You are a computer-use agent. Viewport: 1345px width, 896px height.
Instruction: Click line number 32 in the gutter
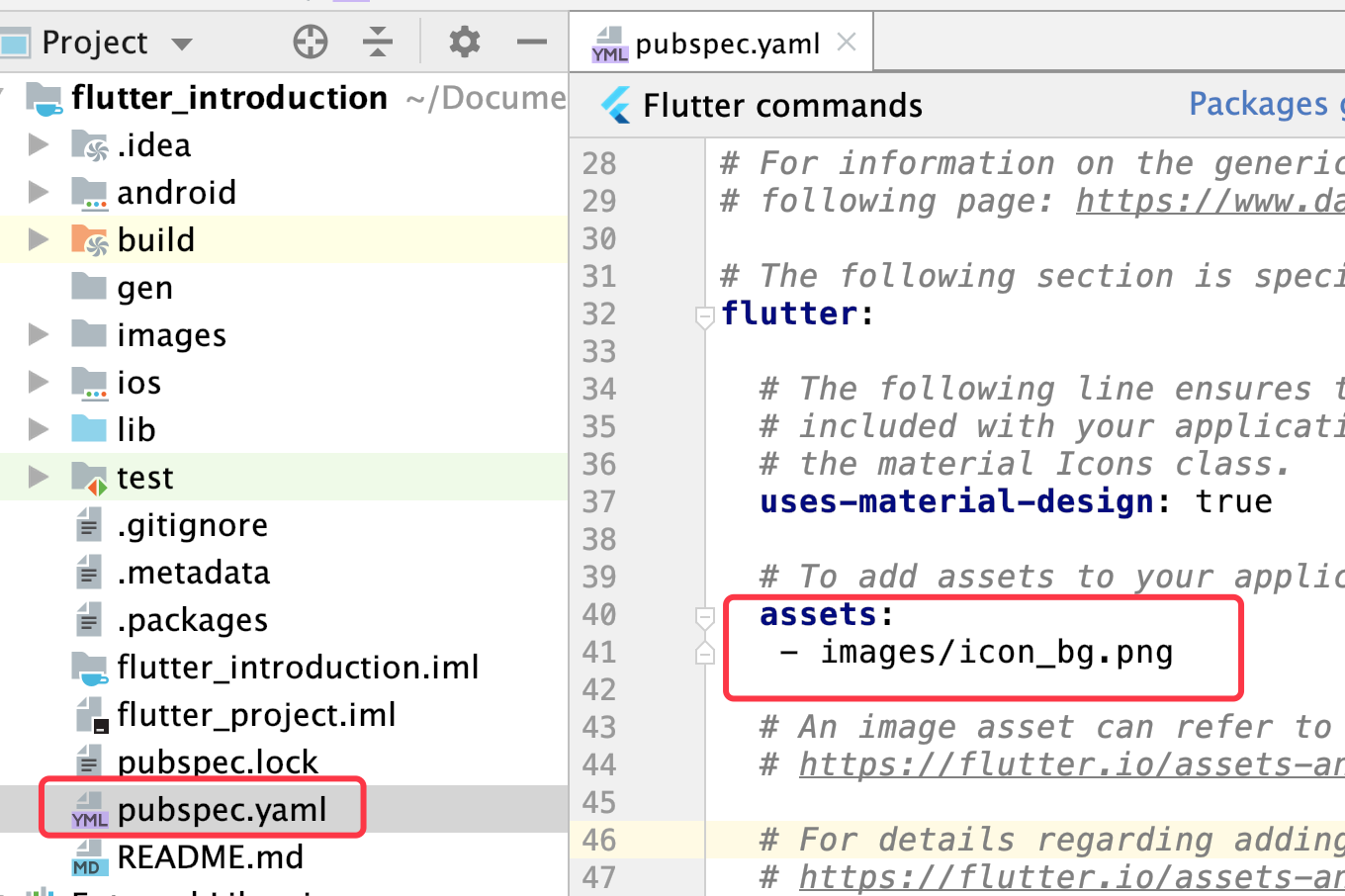pyautogui.click(x=599, y=314)
